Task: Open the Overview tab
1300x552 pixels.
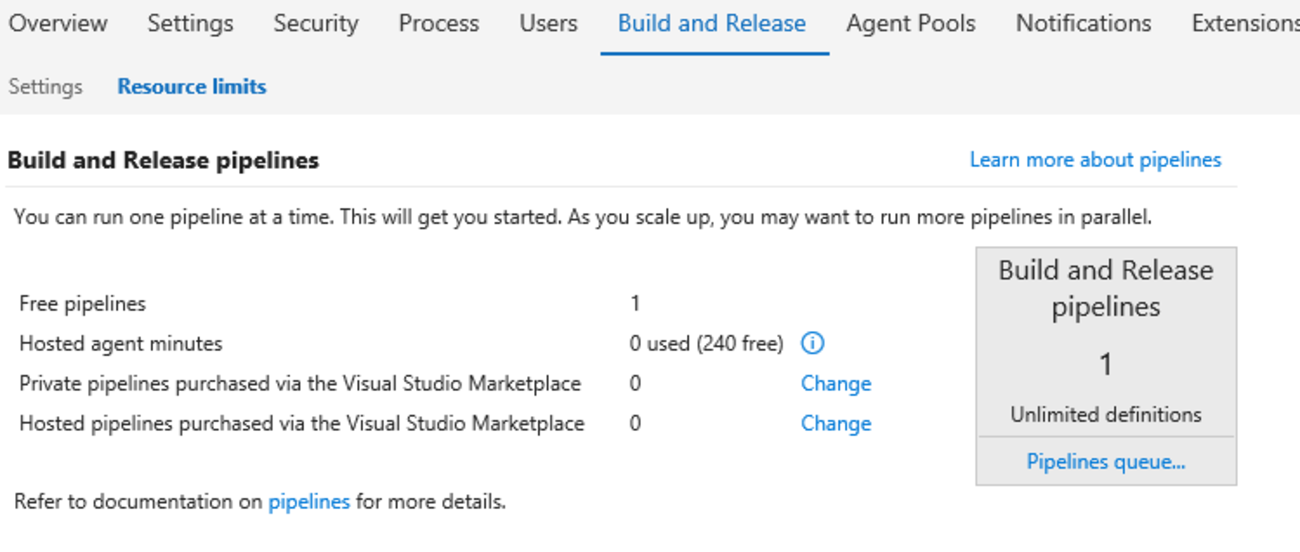Action: coord(58,24)
